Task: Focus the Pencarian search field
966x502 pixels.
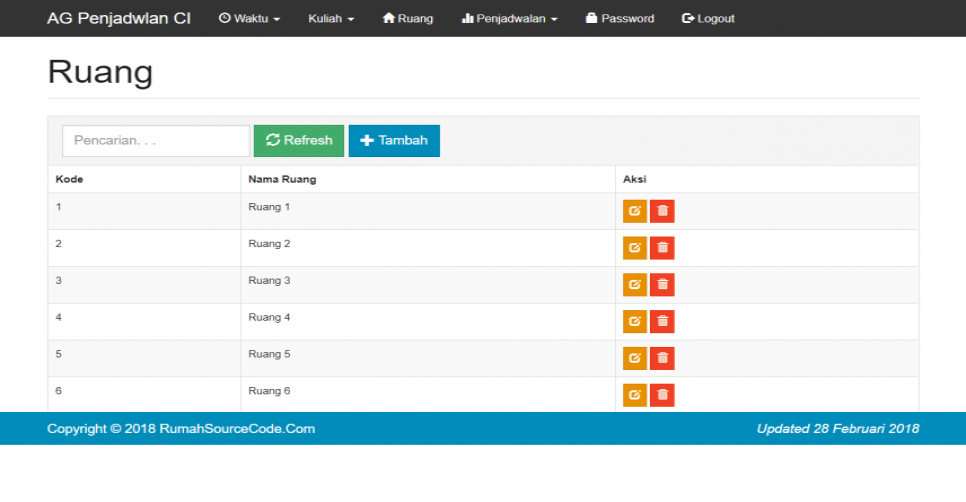Action: click(156, 141)
